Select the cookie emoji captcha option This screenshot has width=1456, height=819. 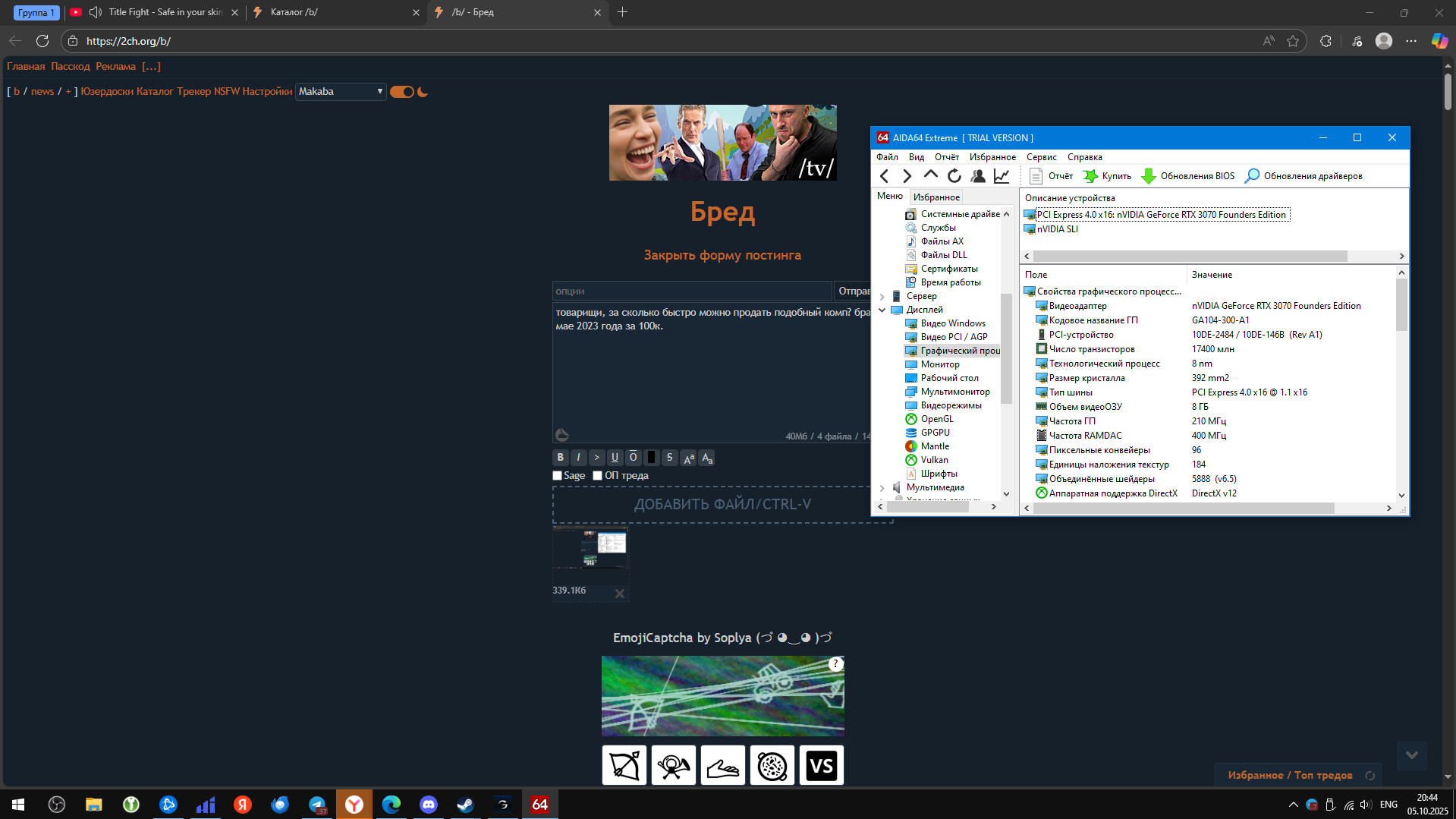point(772,765)
